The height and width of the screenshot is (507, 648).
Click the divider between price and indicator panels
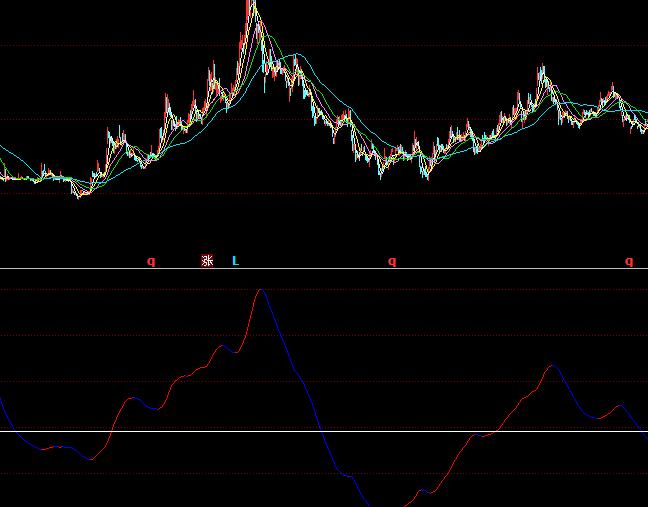[x=324, y=268]
